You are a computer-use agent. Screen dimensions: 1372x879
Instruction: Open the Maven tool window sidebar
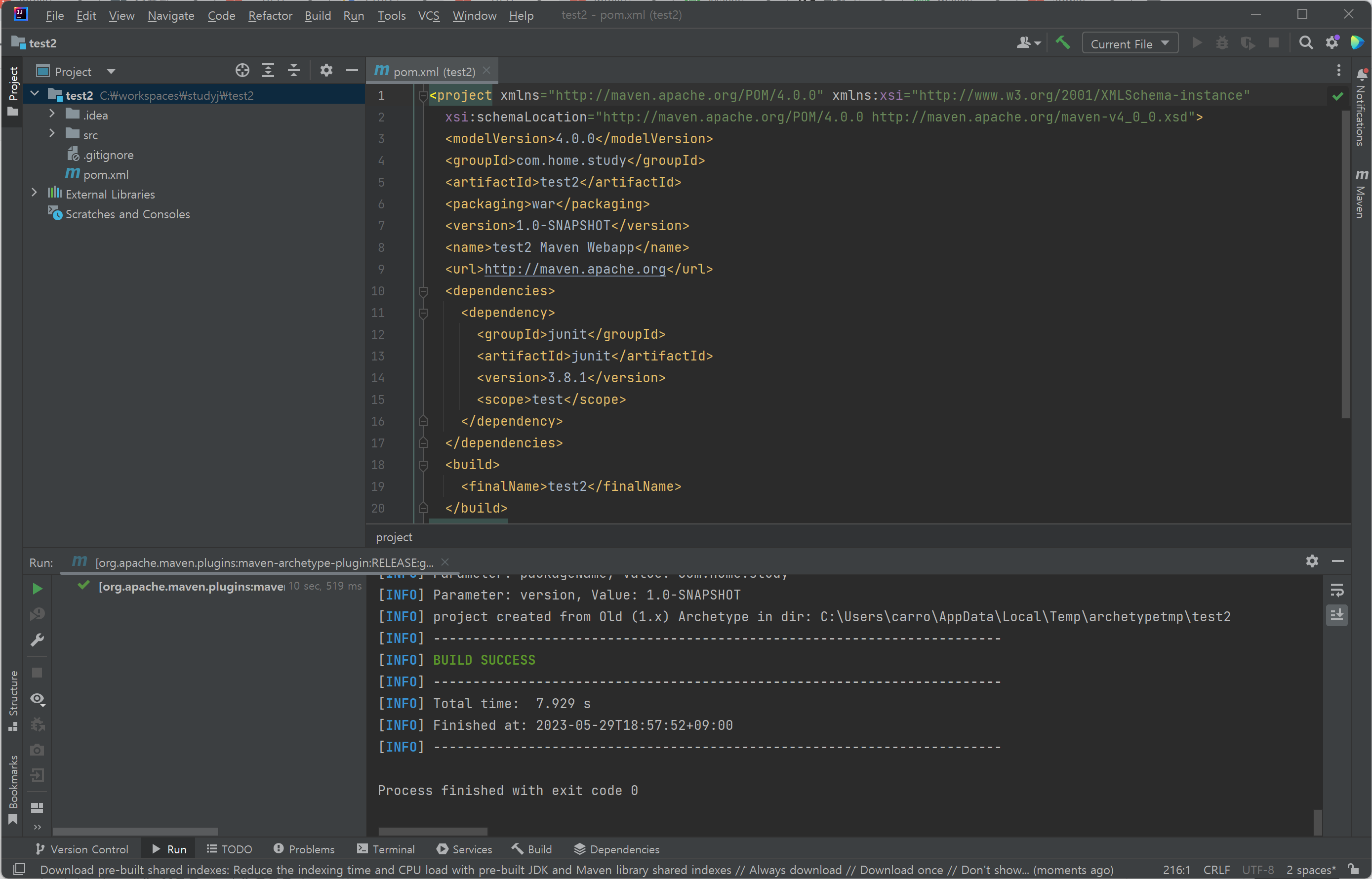(x=1361, y=194)
